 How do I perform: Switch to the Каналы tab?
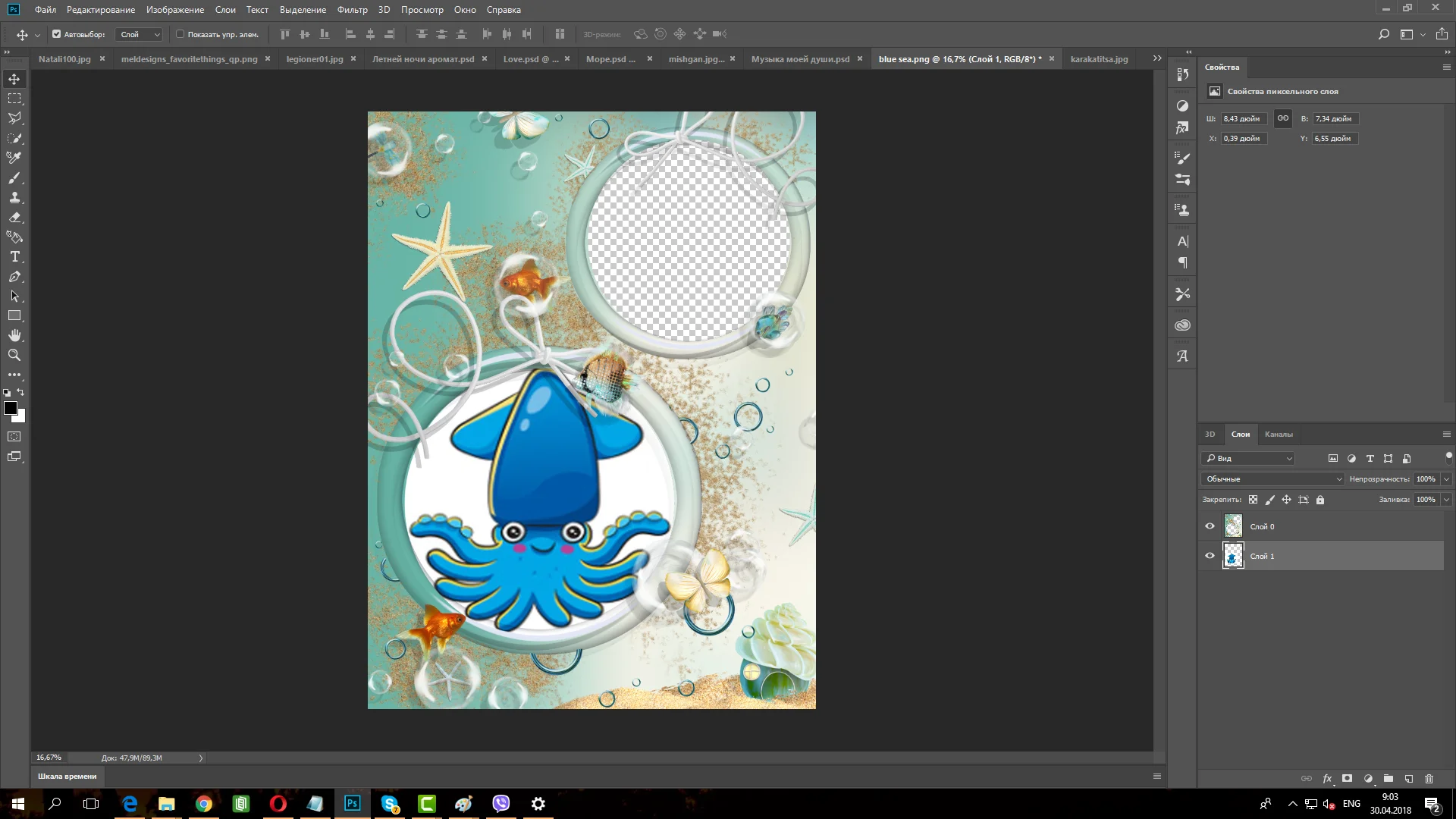tap(1278, 435)
